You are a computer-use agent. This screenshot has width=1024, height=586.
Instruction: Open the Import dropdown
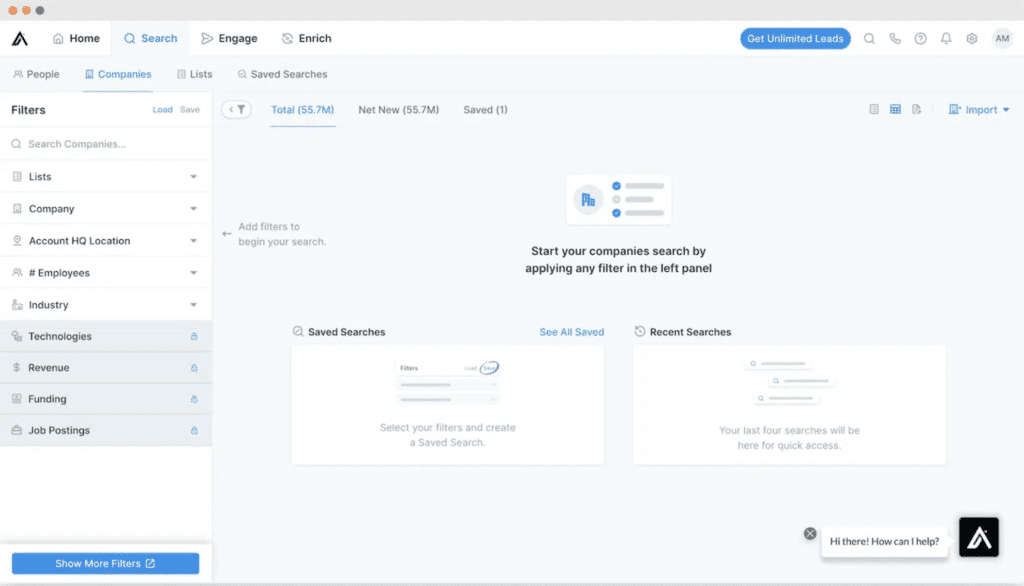click(979, 110)
